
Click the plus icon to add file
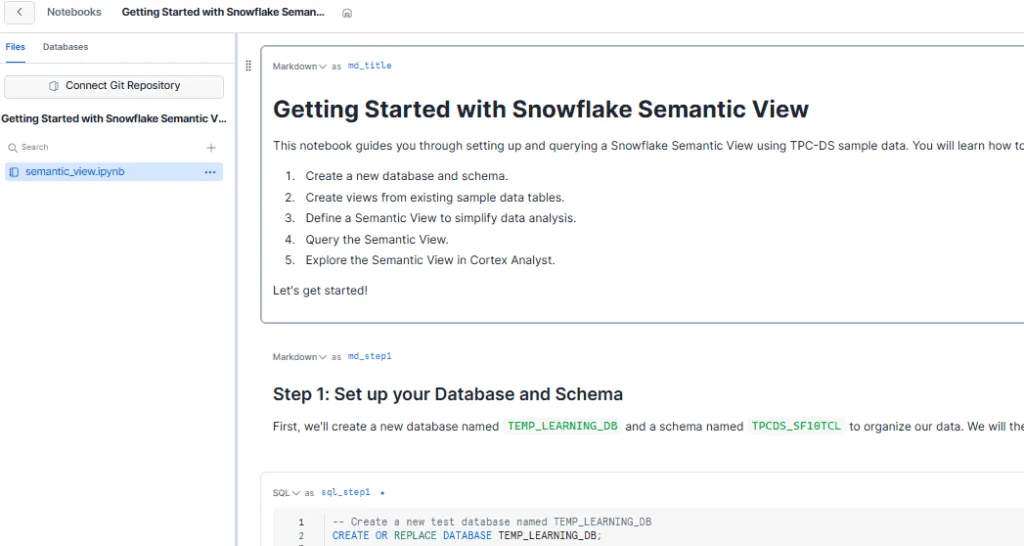(x=211, y=147)
